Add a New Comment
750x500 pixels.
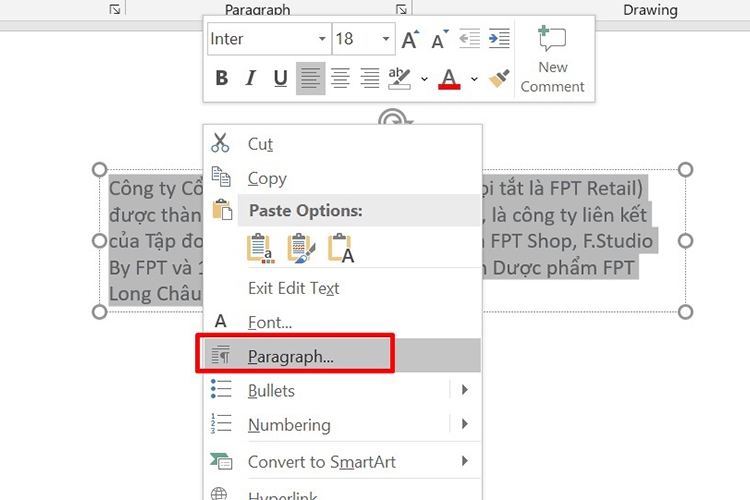552,59
